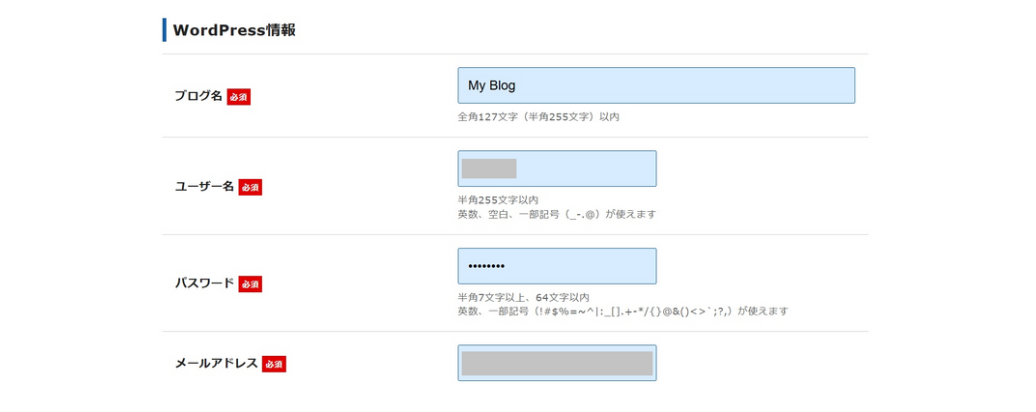Click the ブログ名 label text
The image size is (1036, 412).
tap(198, 96)
